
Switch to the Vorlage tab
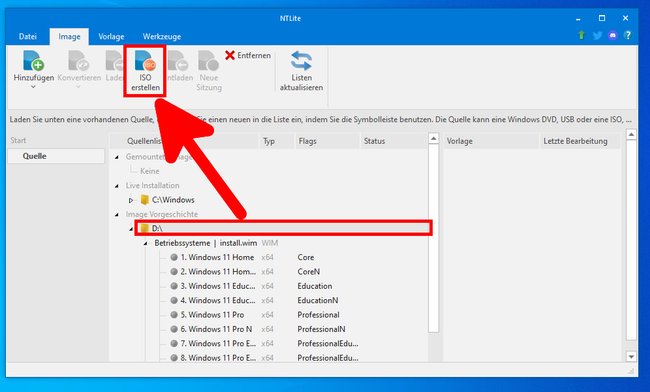[x=111, y=36]
